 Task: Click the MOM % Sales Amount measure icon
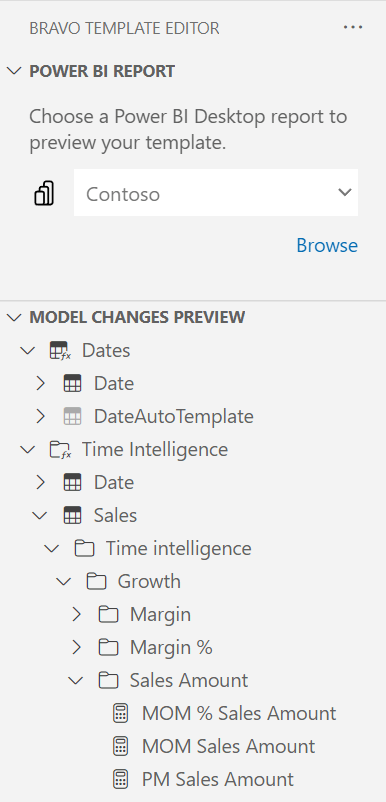120,714
